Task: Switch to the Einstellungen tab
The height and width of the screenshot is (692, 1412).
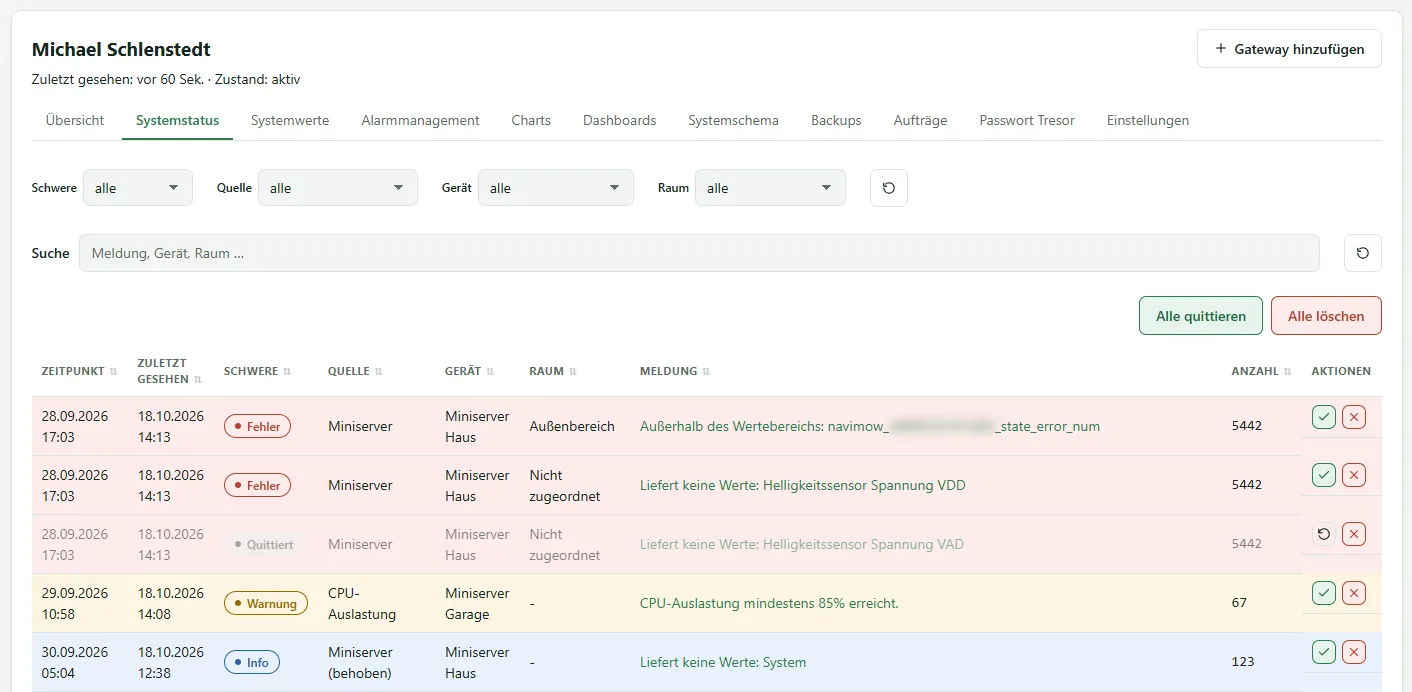Action: point(1148,120)
